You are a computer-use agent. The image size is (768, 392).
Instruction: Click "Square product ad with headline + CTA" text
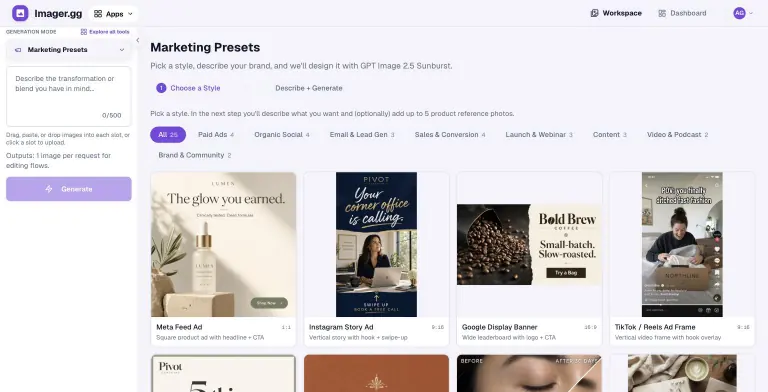click(210, 338)
